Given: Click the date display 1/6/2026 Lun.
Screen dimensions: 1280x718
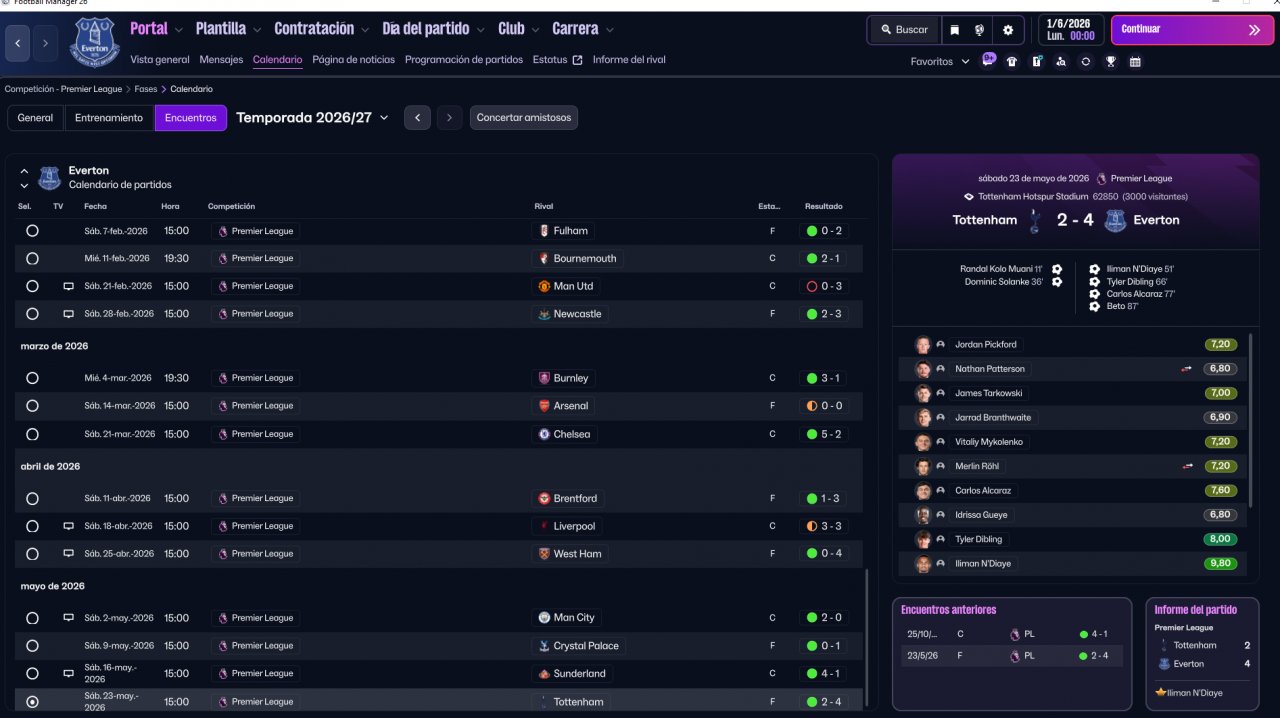Looking at the screenshot, I should point(1070,30).
